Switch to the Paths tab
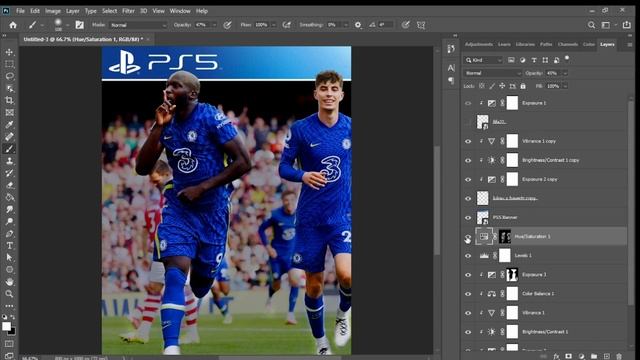 click(x=546, y=44)
